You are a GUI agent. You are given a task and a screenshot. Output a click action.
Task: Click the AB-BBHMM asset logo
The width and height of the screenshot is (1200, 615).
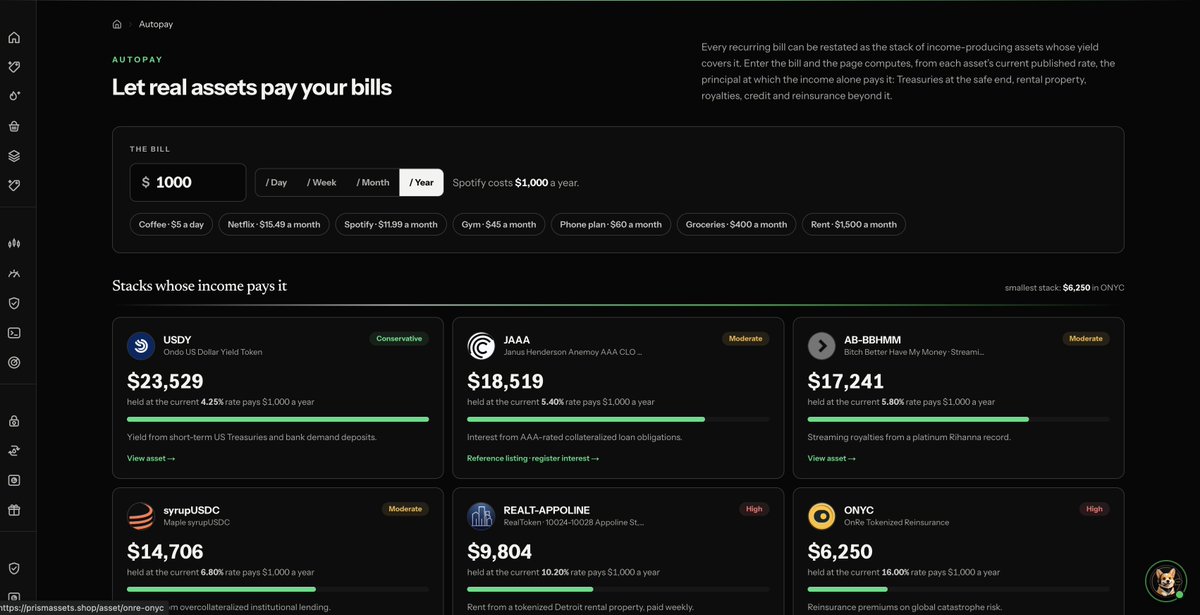[x=821, y=346]
